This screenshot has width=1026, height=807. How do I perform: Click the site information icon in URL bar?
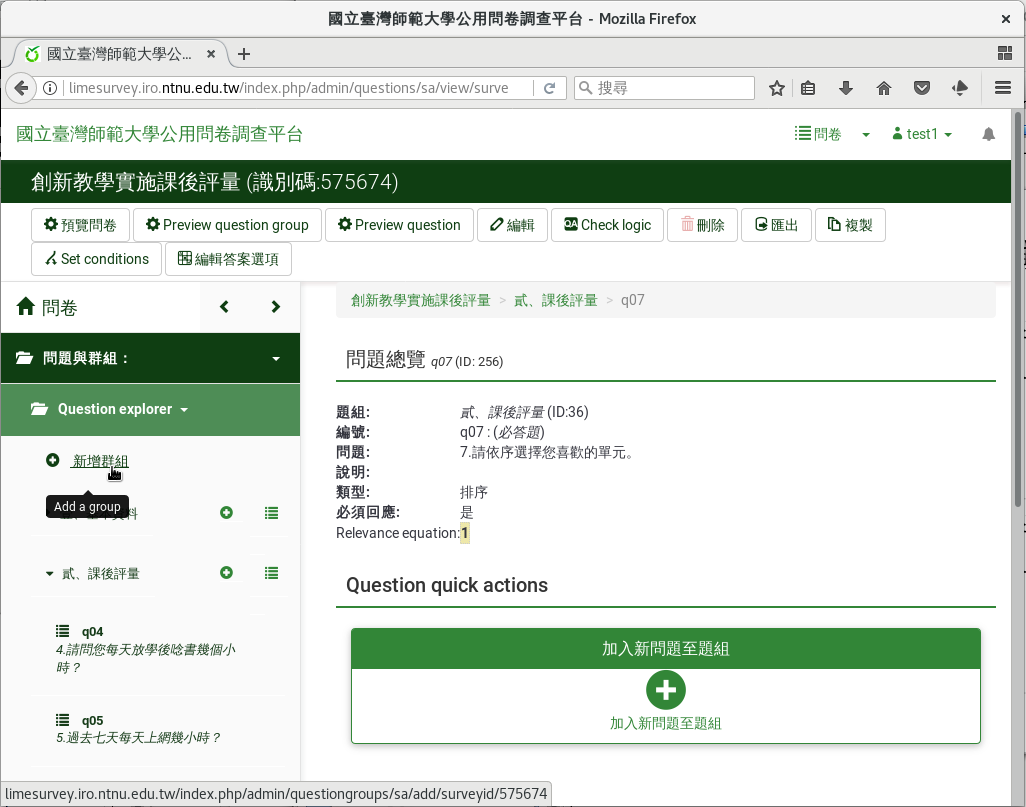[x=50, y=88]
